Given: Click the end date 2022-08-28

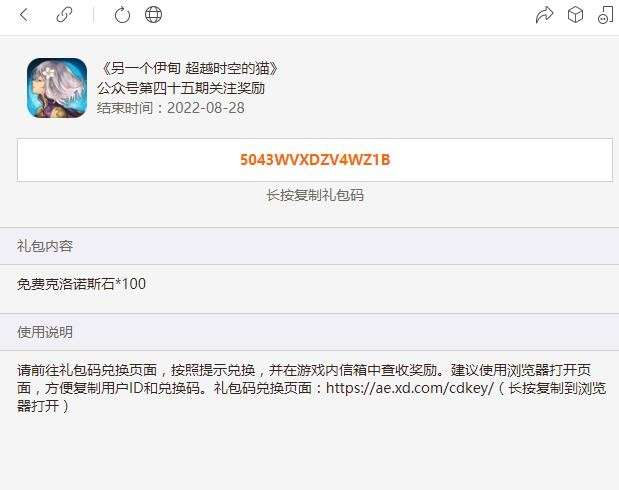Looking at the screenshot, I should pos(206,108).
